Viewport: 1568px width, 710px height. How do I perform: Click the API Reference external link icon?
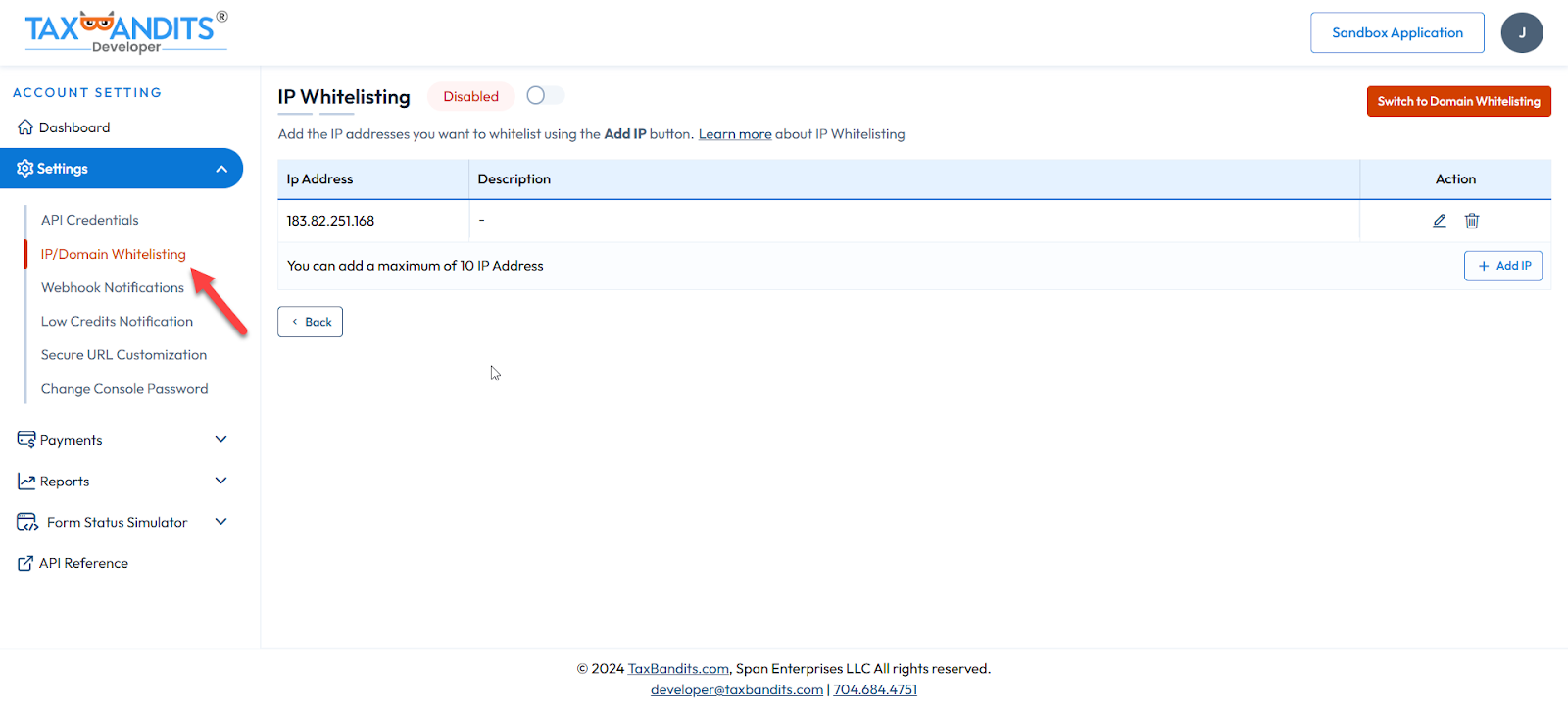[x=25, y=563]
